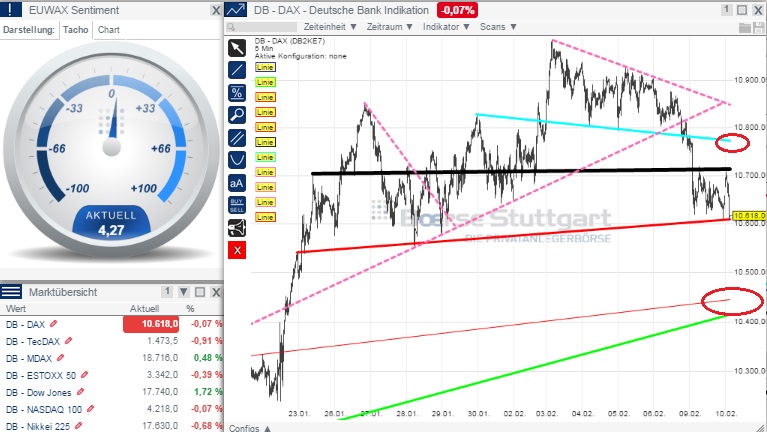Expand the Configs panel at chart bottom
The height and width of the screenshot is (432, 767).
coord(249,428)
